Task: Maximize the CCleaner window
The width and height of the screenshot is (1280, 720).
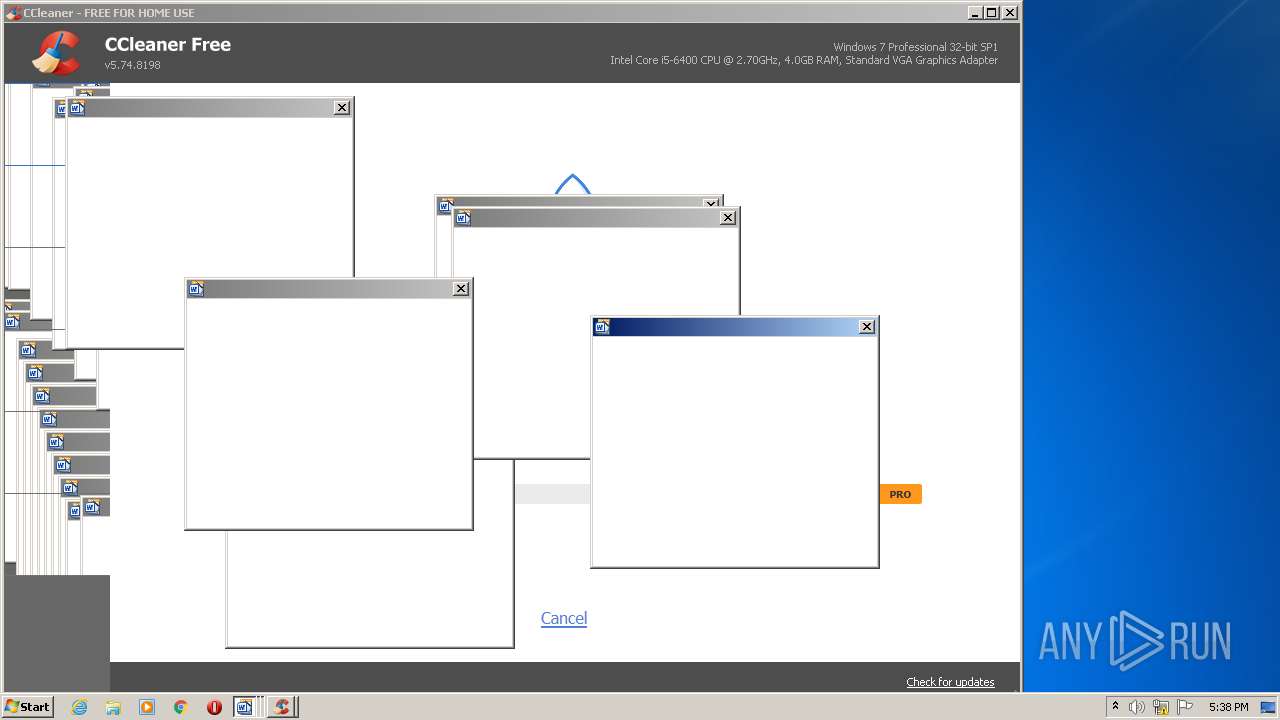Action: coord(991,13)
